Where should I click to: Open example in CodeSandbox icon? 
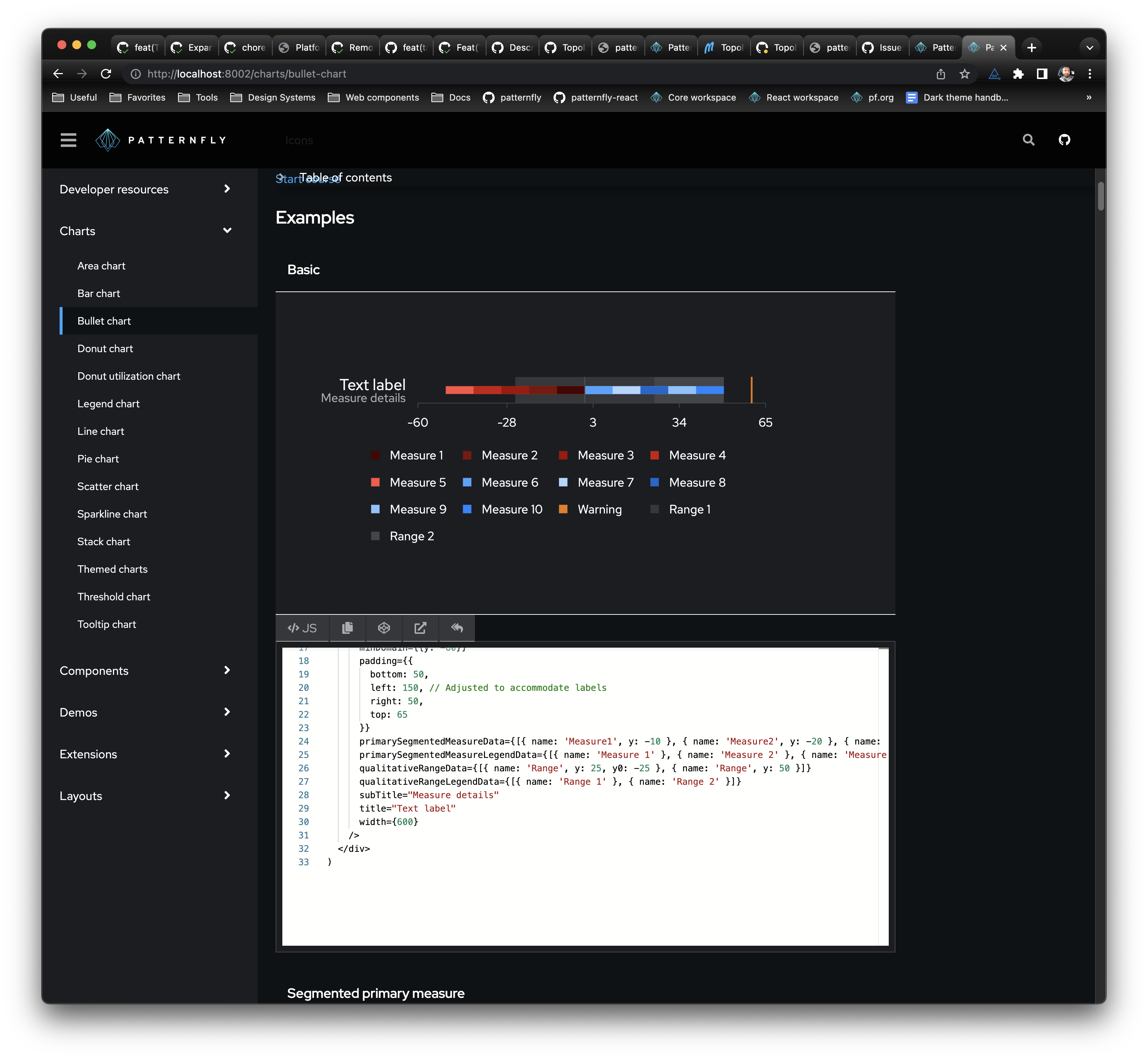(x=384, y=628)
